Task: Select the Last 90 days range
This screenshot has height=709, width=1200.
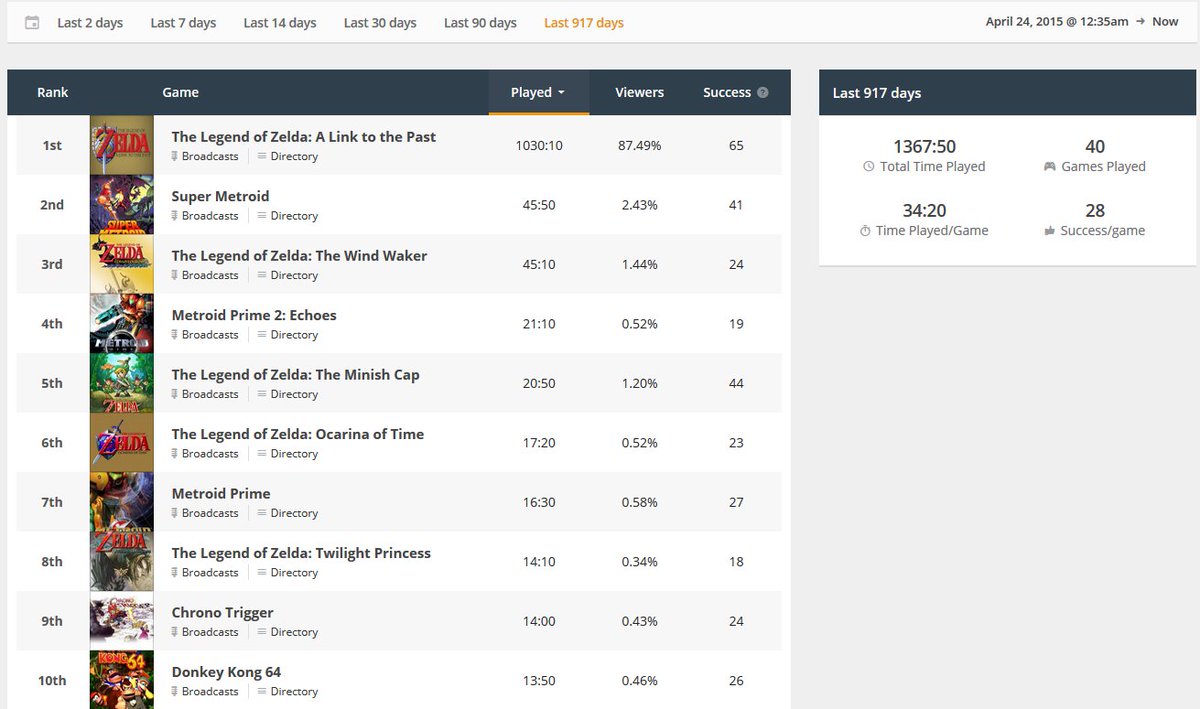Action: [x=480, y=22]
